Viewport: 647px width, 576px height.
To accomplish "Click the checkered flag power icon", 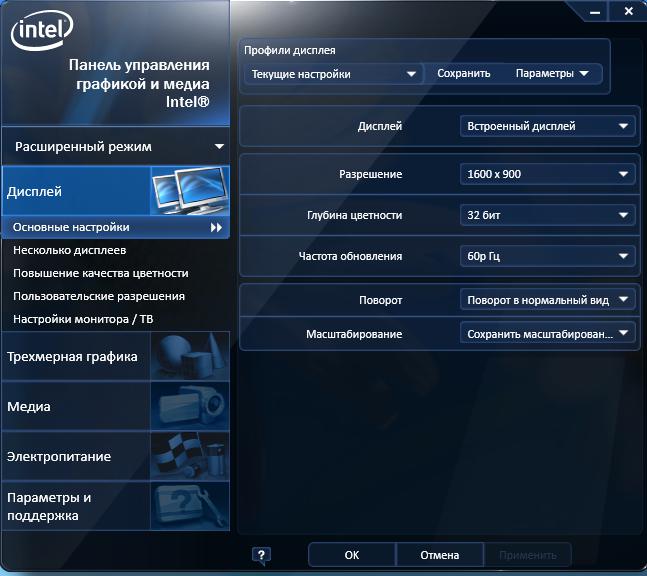I will coord(190,456).
